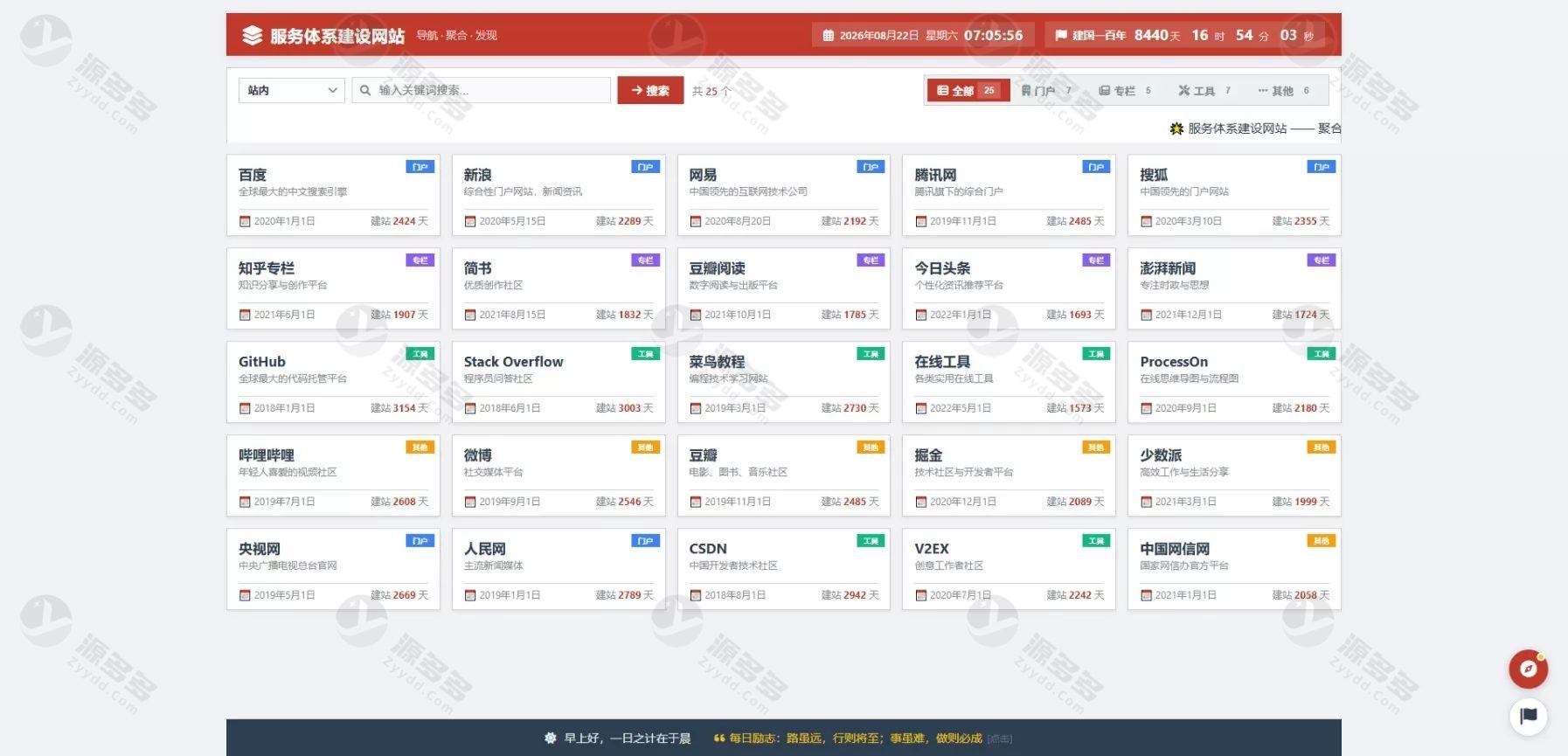Viewport: 1568px width, 756px height.
Task: Click the white flag floating button
Action: tap(1528, 717)
